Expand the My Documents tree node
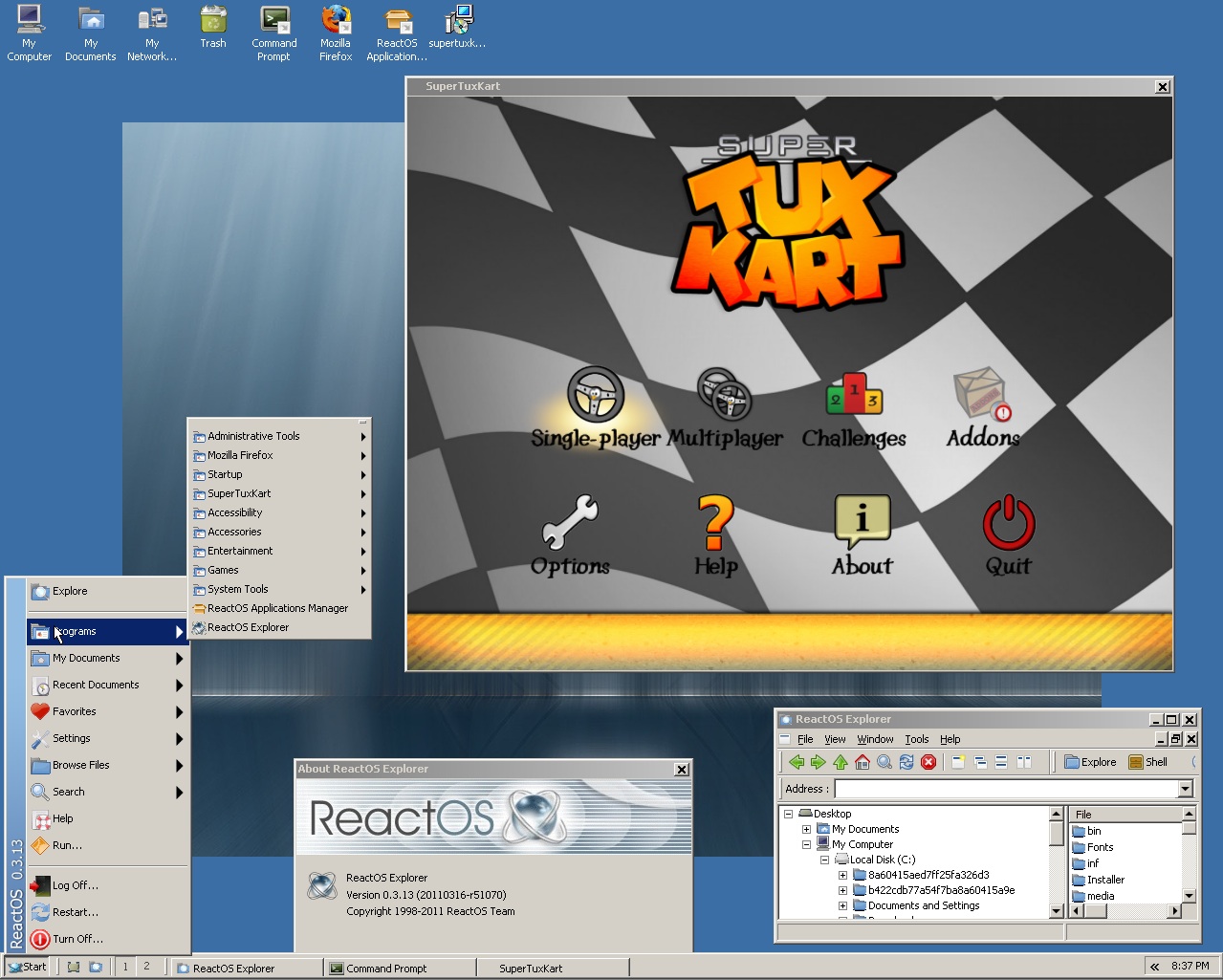Viewport: 1223px width, 980px height. pyautogui.click(x=806, y=829)
